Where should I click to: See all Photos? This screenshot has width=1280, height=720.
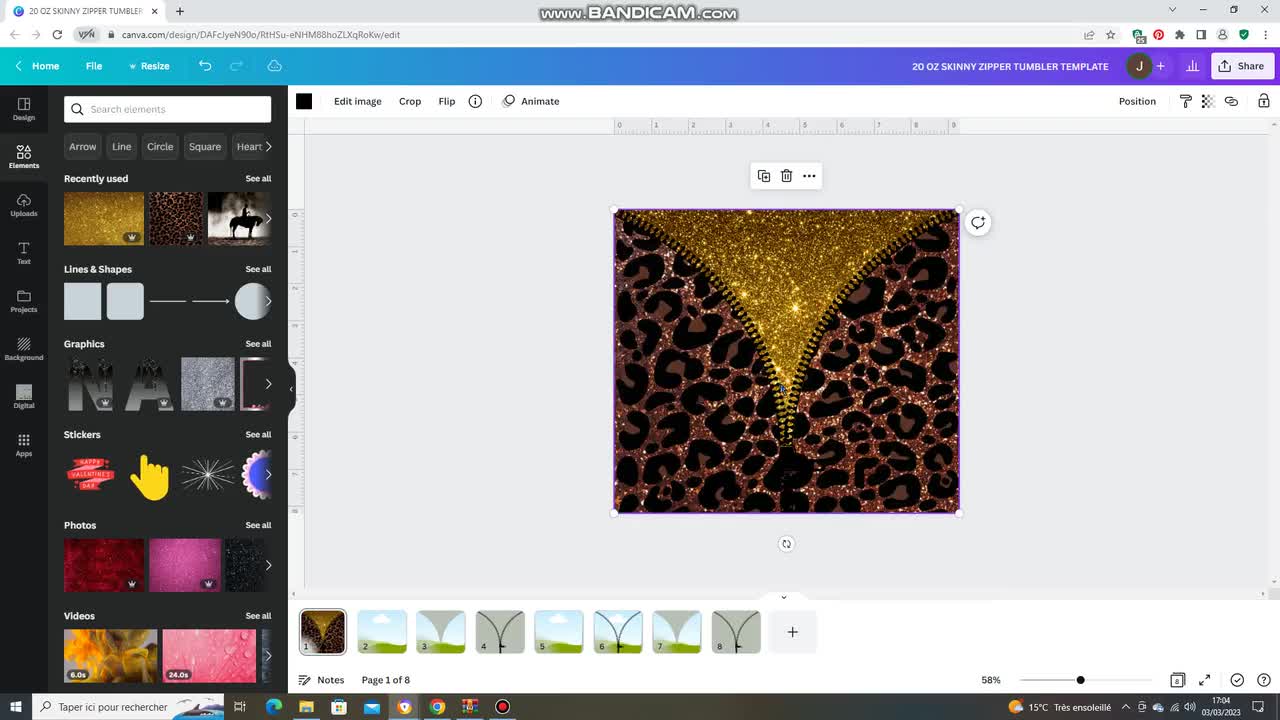(258, 525)
